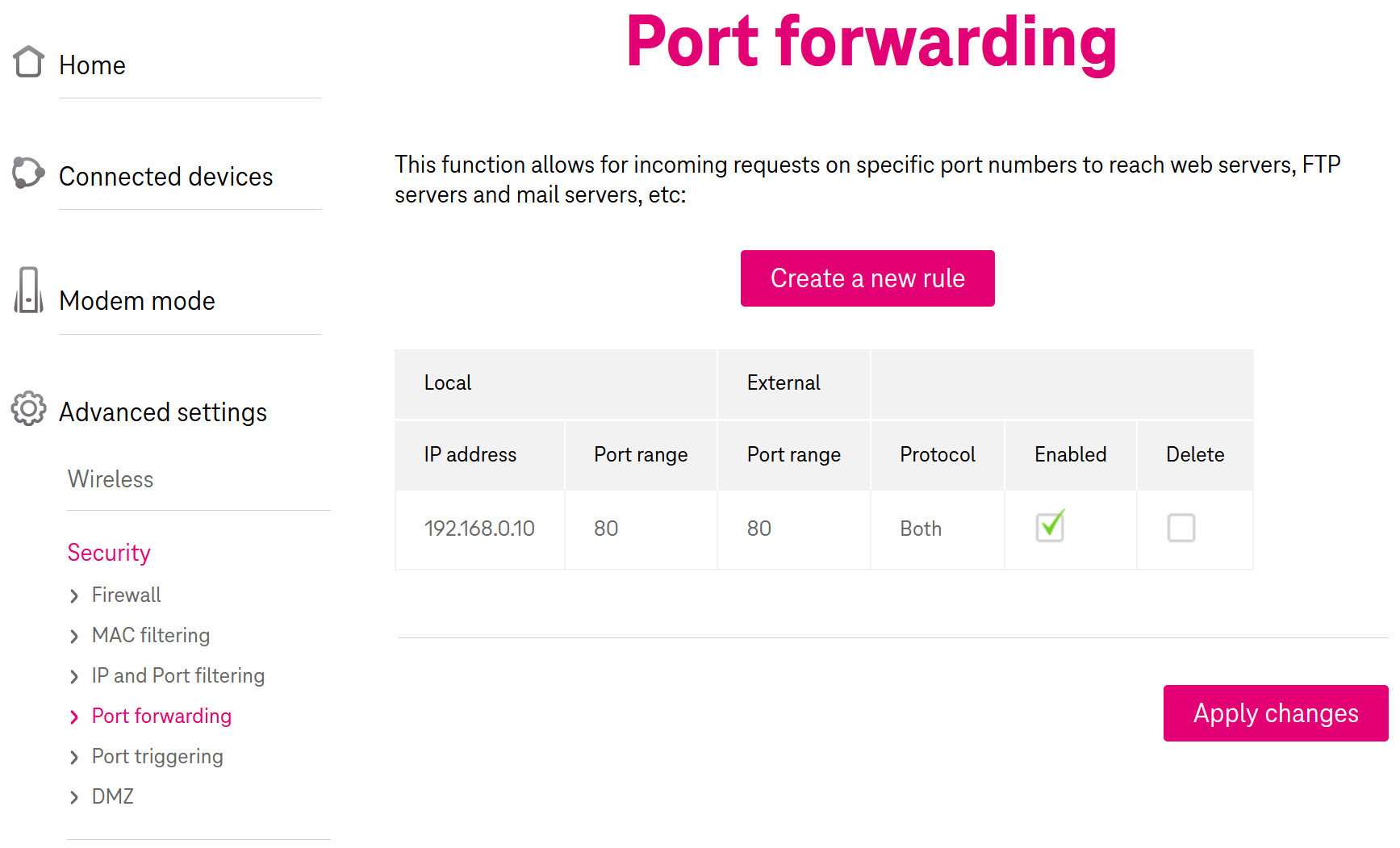This screenshot has width=1400, height=848.
Task: Go to IP and Port filtering
Action: tap(178, 675)
